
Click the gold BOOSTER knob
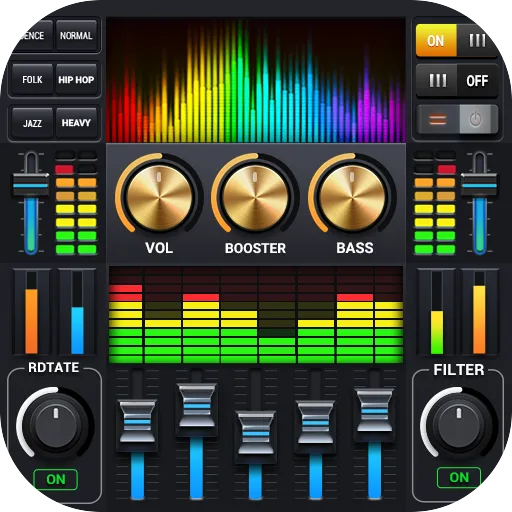pyautogui.click(x=255, y=197)
